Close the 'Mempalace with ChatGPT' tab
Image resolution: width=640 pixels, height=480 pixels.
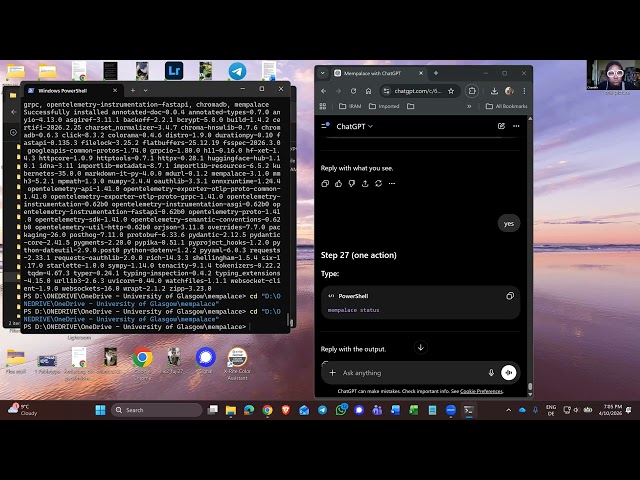(421, 73)
